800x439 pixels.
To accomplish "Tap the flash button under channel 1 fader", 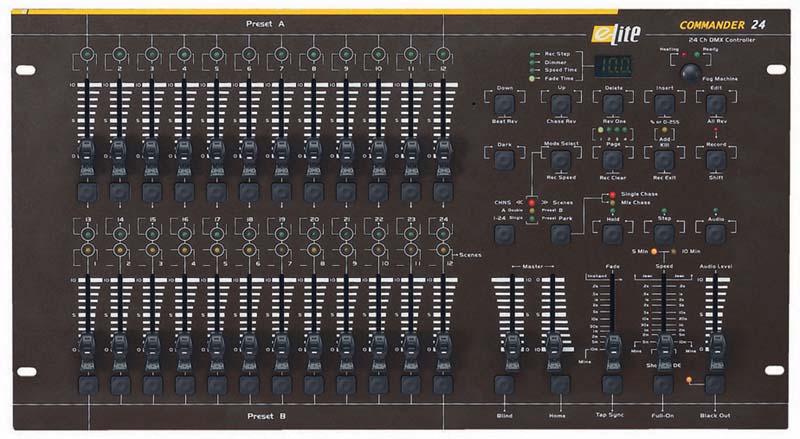I will click(x=87, y=192).
